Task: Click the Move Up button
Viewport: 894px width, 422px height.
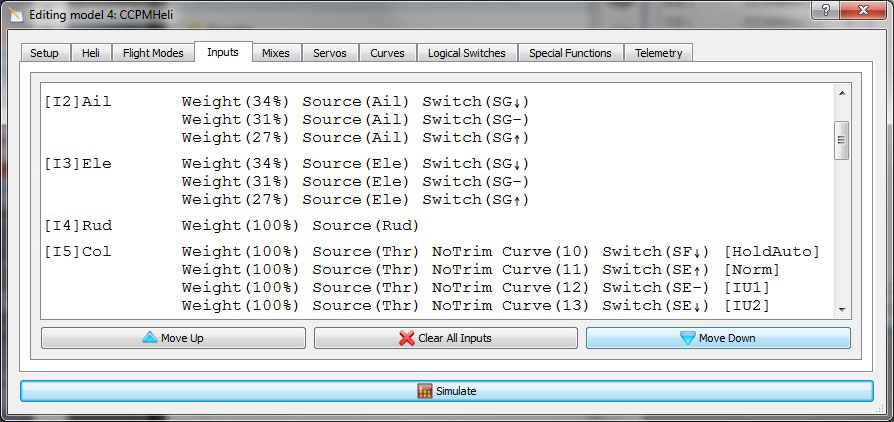Action: [x=173, y=338]
